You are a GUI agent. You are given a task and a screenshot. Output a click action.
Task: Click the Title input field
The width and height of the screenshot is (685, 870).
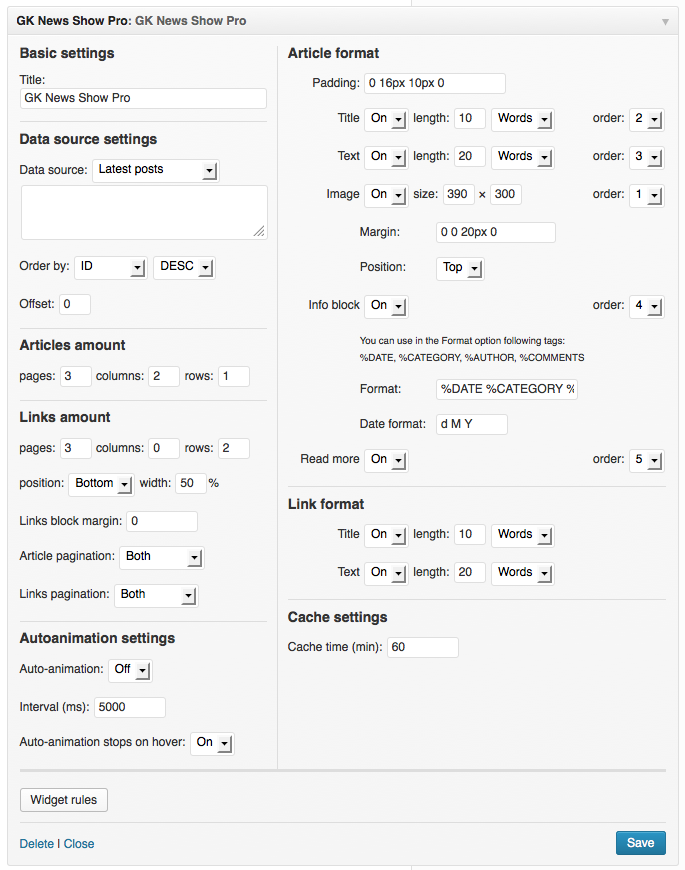coord(143,98)
